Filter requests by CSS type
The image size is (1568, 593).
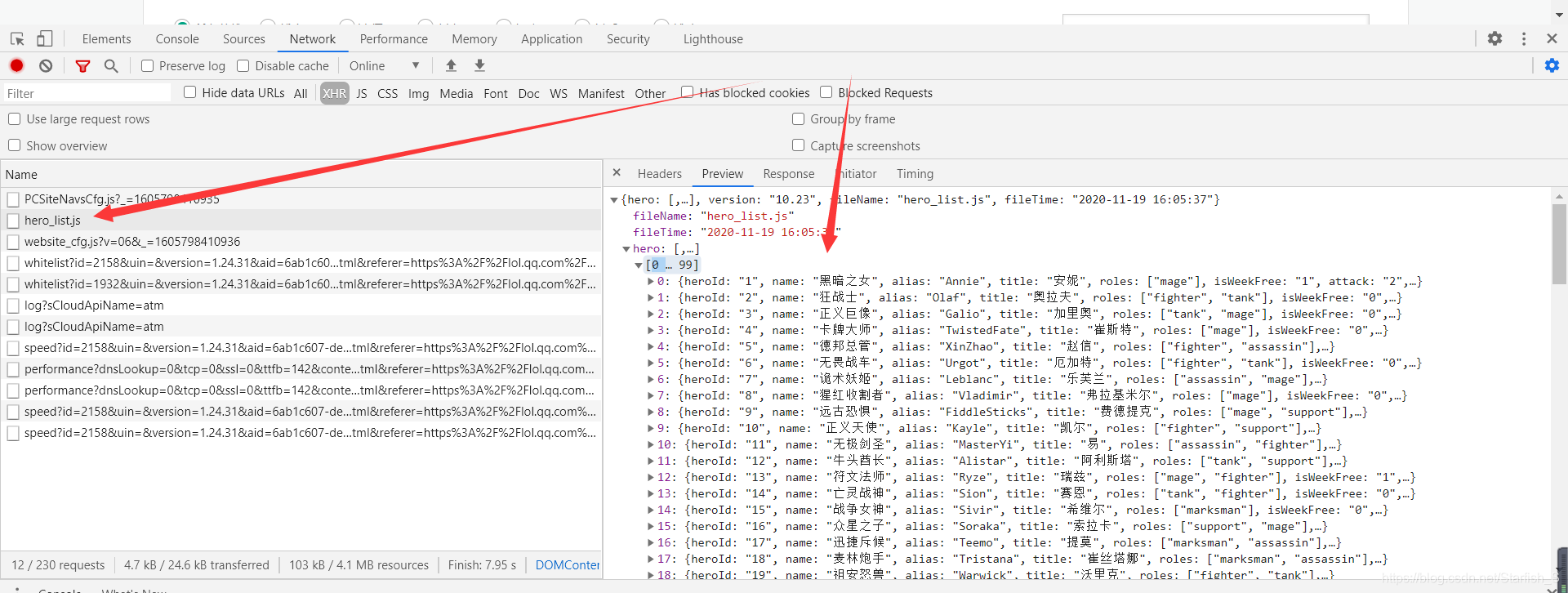388,93
